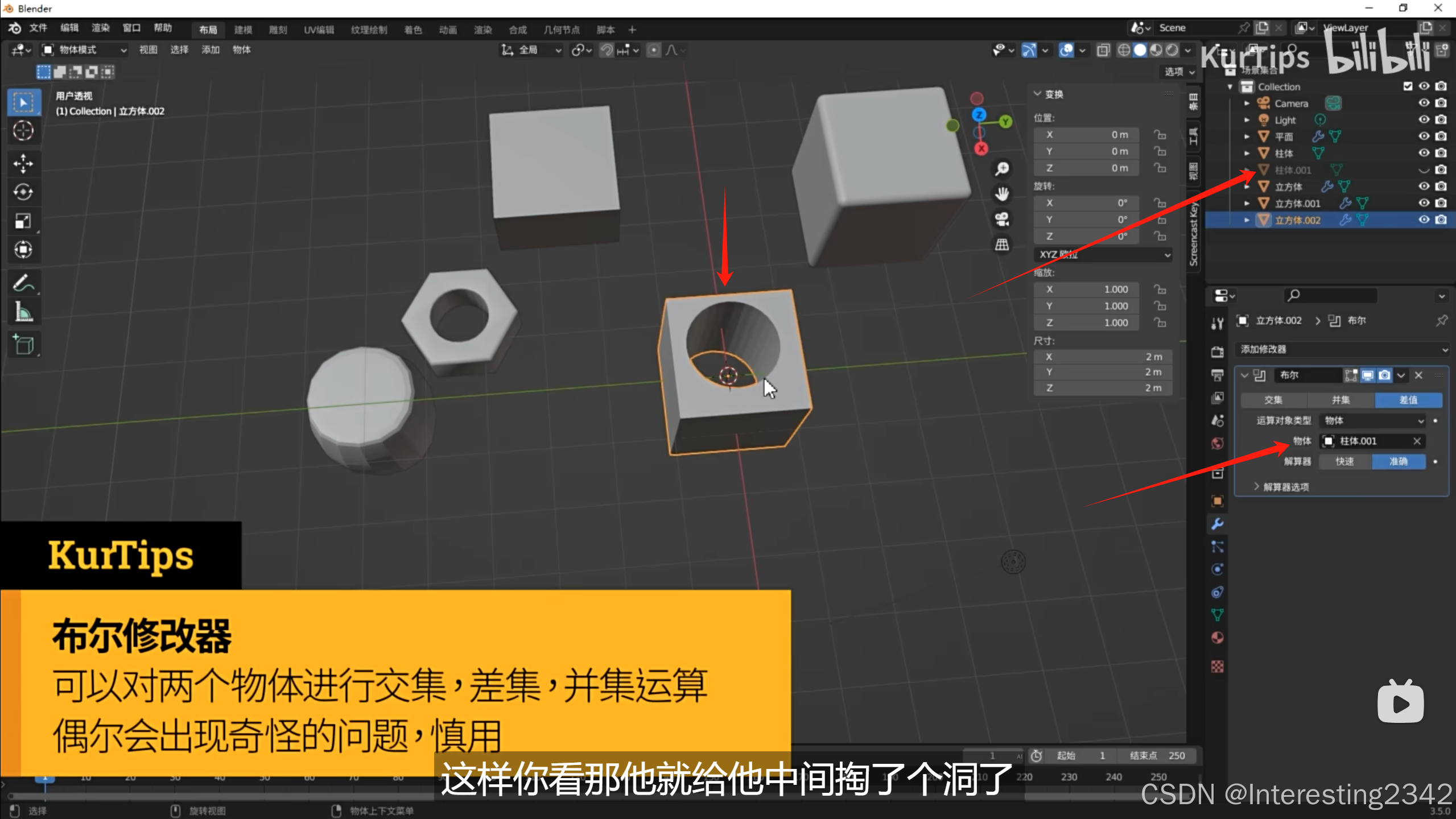This screenshot has width=1456, height=819.
Task: Uncheck the Collection exclude checkbox
Action: [x=1408, y=86]
